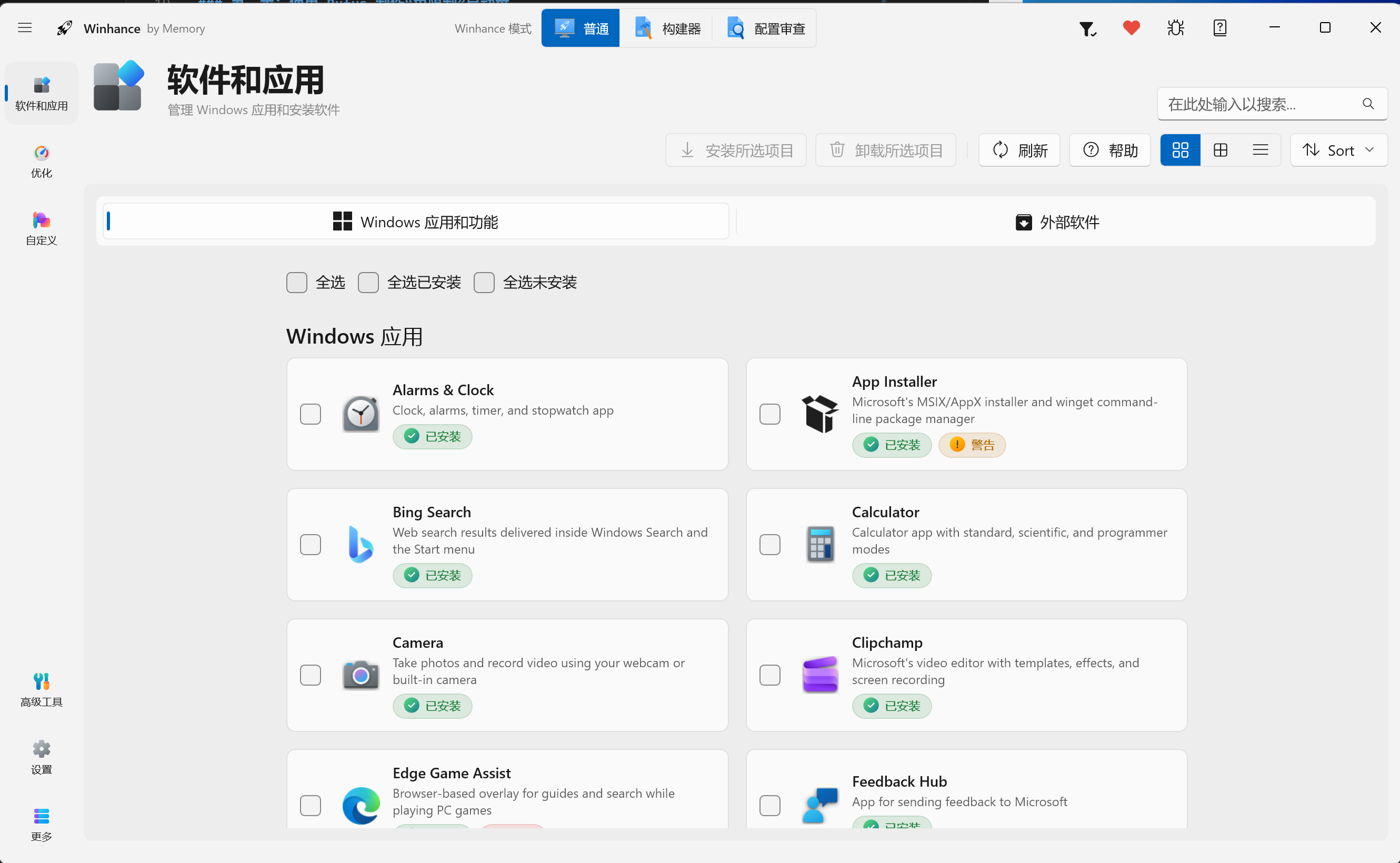The width and height of the screenshot is (1400, 863).
Task: Click the Feedback Hub app icon
Action: 820,805
